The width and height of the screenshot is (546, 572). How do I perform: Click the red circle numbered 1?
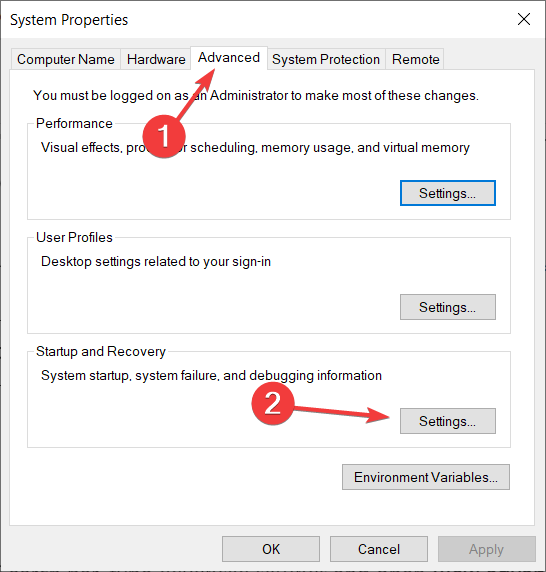[164, 136]
